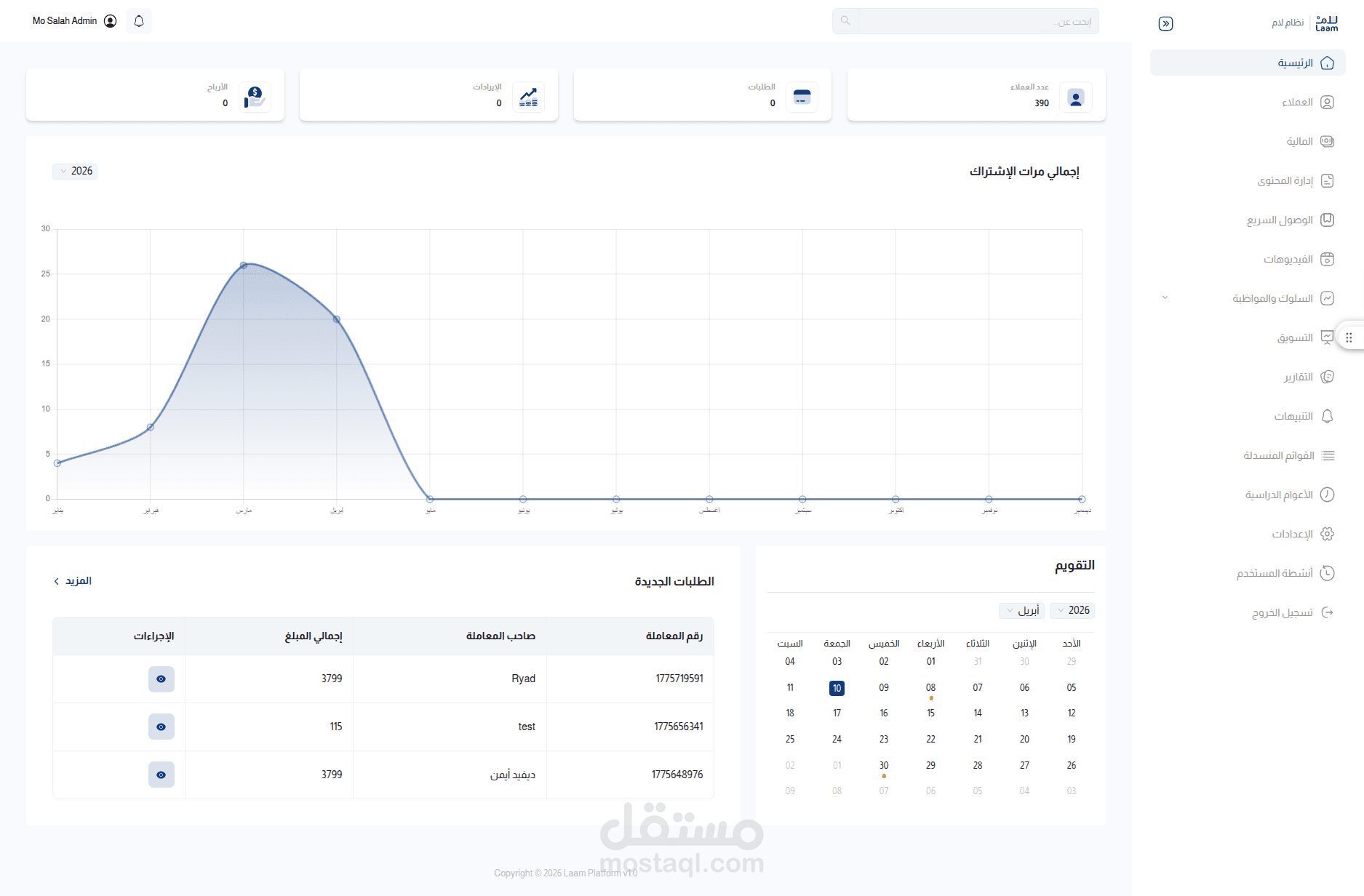Click the المزيد link above the orders table
Screen dimensions: 1364x896
click(73, 581)
